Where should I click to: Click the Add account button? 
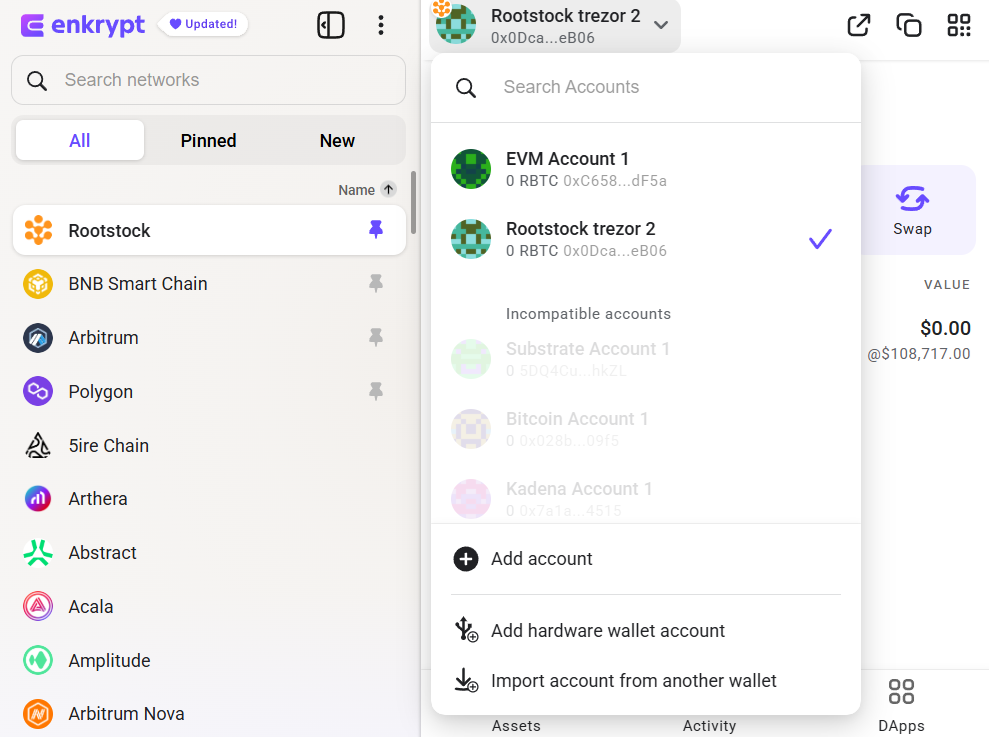pyautogui.click(x=646, y=559)
